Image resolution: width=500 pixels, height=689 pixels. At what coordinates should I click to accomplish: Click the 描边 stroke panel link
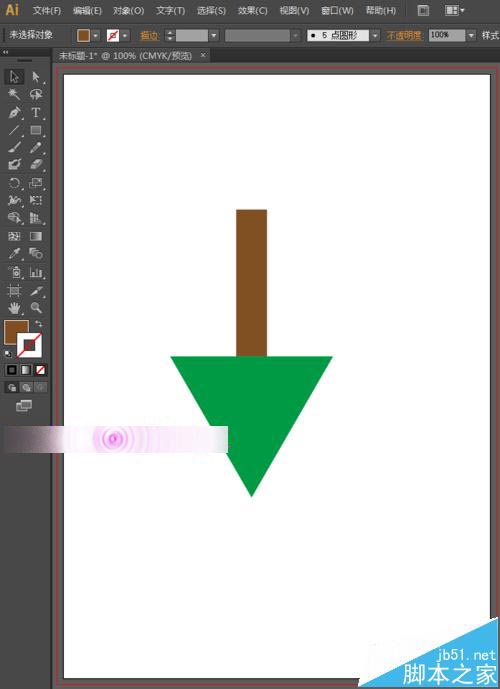point(149,35)
